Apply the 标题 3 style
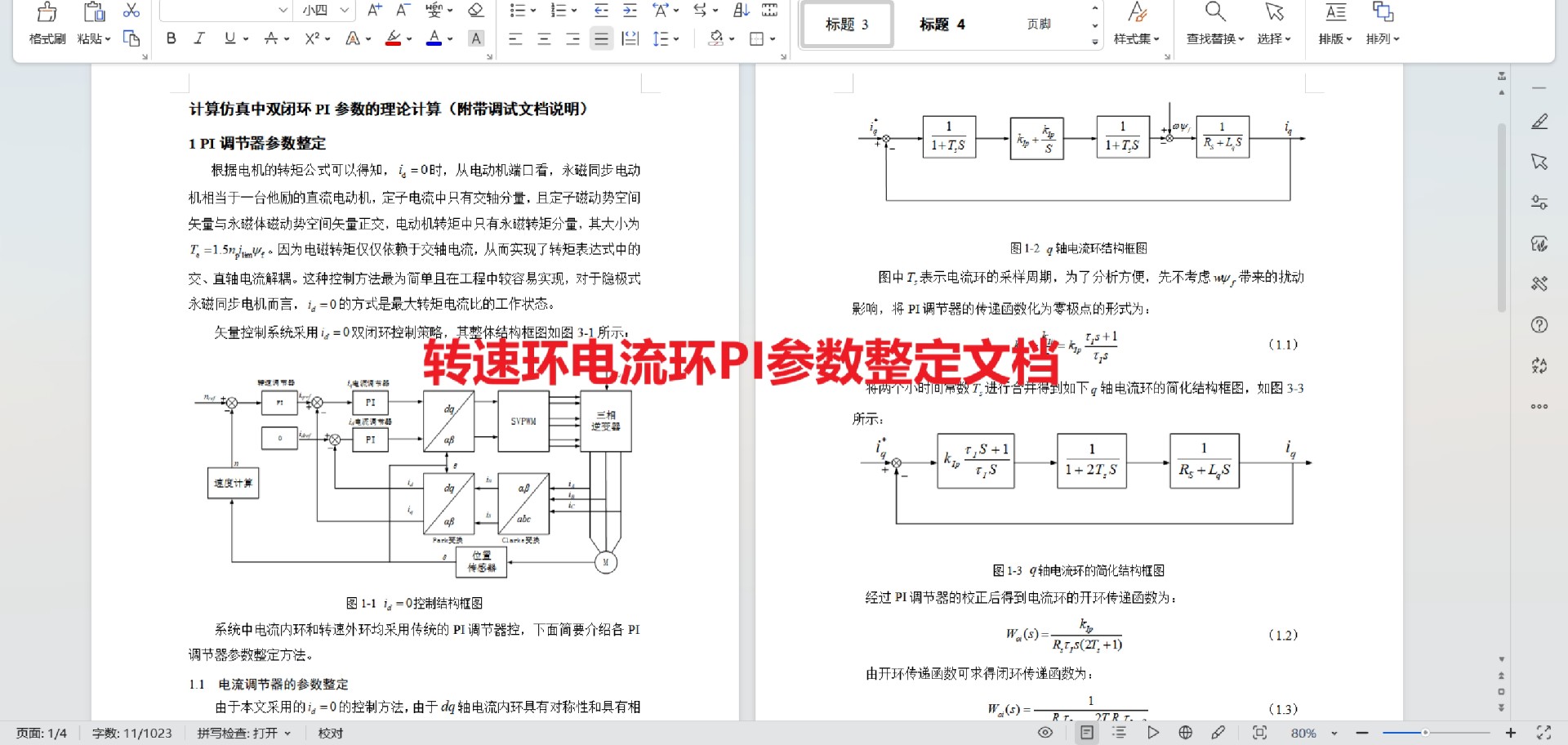This screenshot has width=1568, height=745. (847, 25)
